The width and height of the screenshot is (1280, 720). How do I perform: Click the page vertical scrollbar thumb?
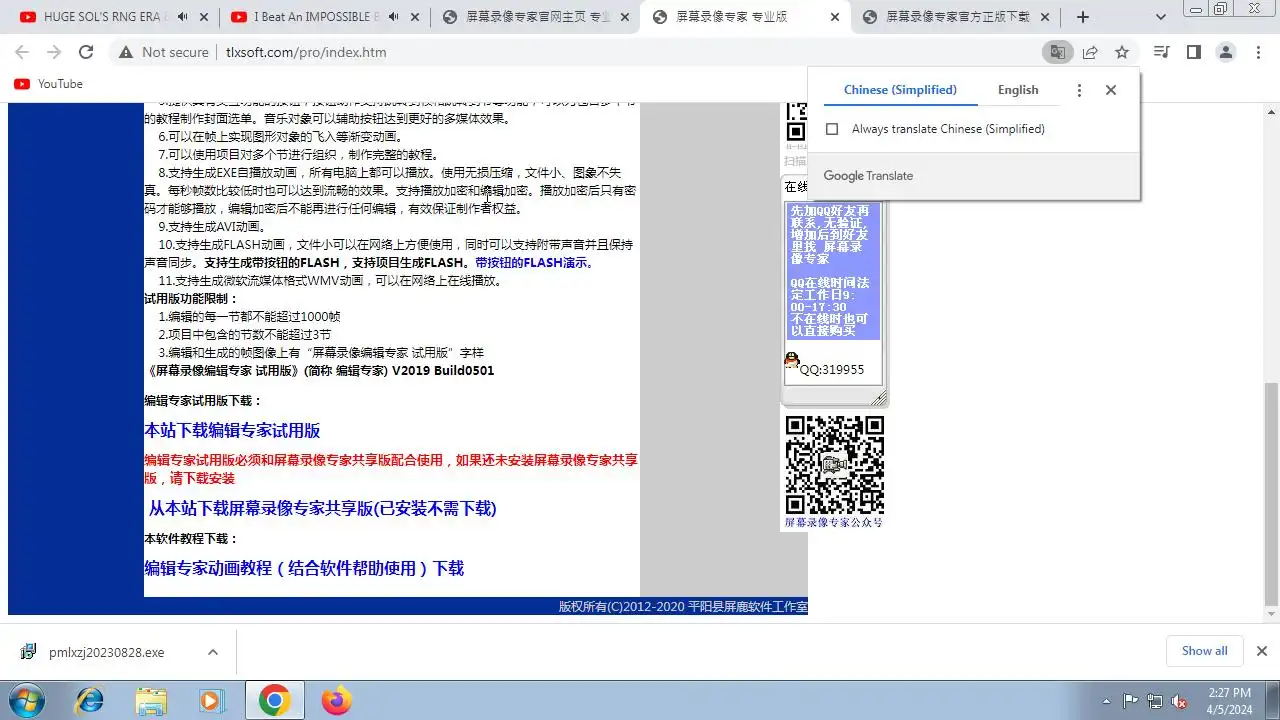[x=1271, y=494]
